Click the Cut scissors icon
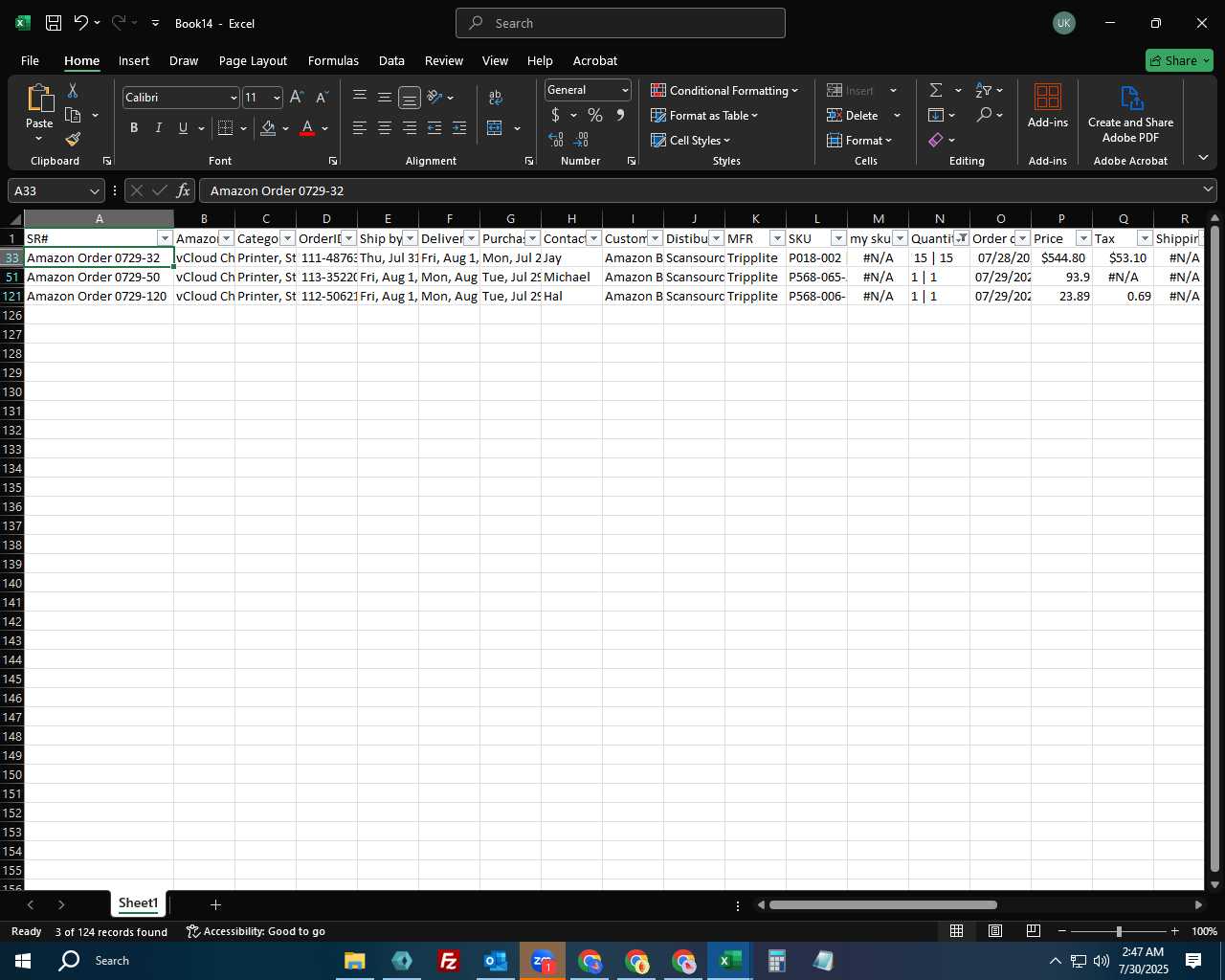The width and height of the screenshot is (1225, 980). point(73,90)
